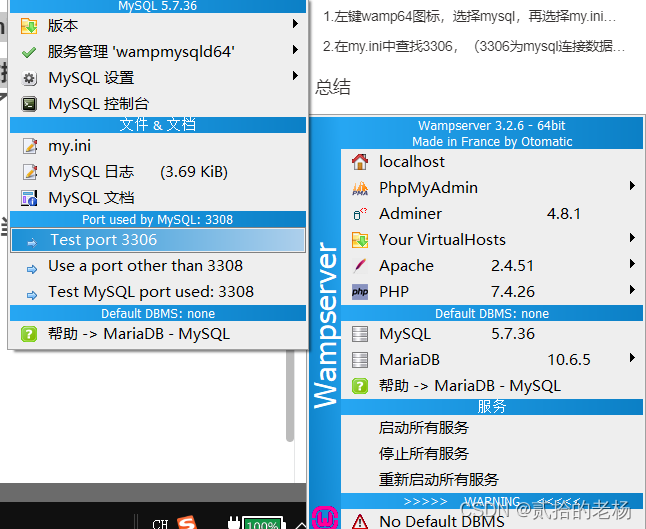Click the PHP logo icon
Image resolution: width=646 pixels, height=529 pixels.
360,292
